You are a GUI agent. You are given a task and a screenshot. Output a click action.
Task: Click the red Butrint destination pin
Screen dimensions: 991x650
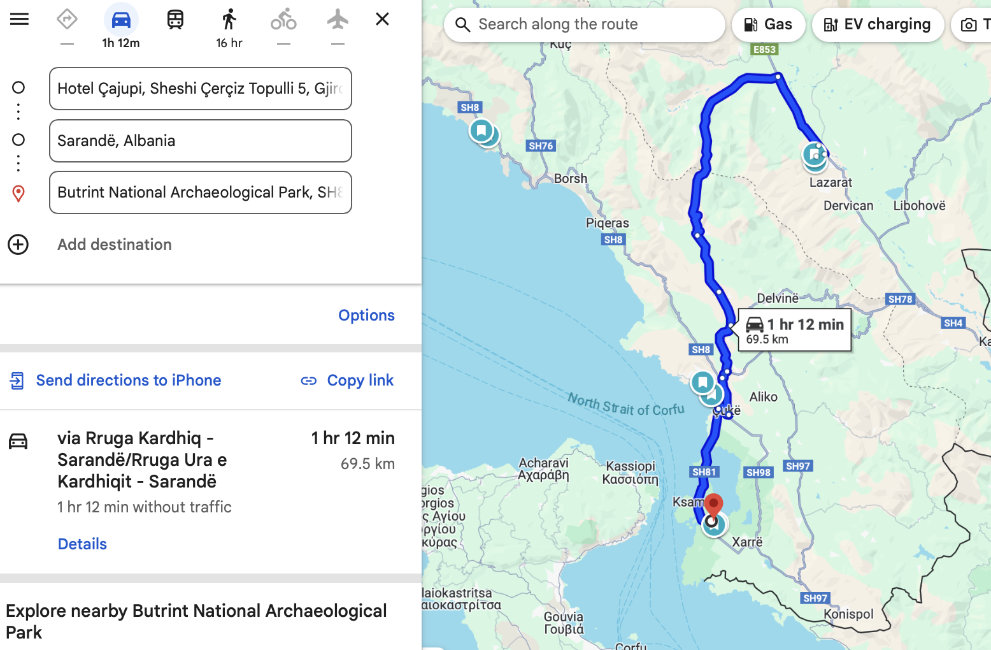coord(713,503)
